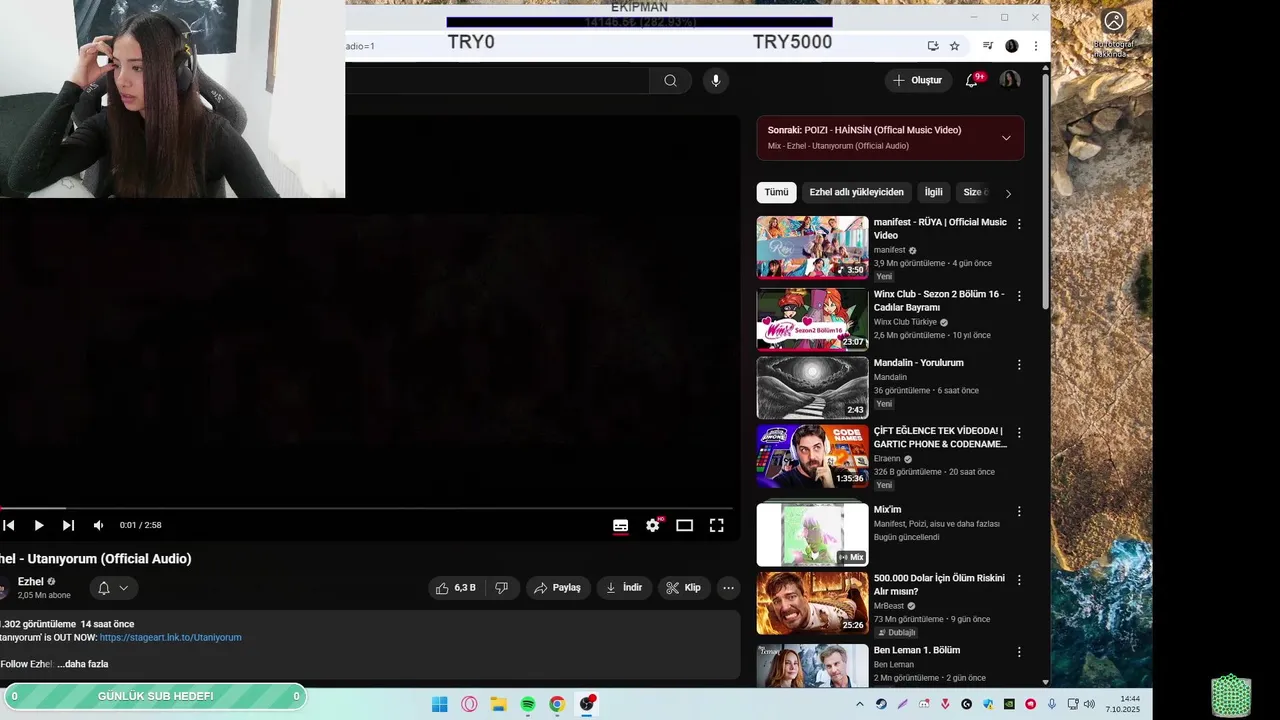Viewport: 1280px width, 720px height.
Task: Open options menu for MrBeast video
Action: tap(1019, 580)
